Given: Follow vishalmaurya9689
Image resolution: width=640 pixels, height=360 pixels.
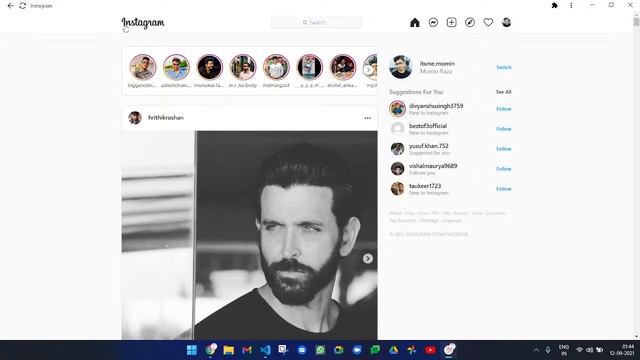Looking at the screenshot, I should point(504,169).
